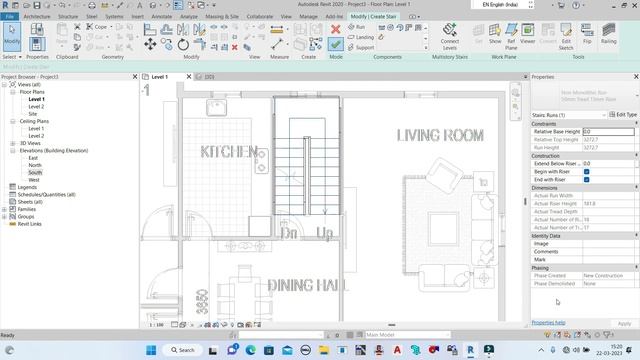Viewport: 640px width, 360px height.
Task: Select the Landing component button
Action: tap(360, 37)
